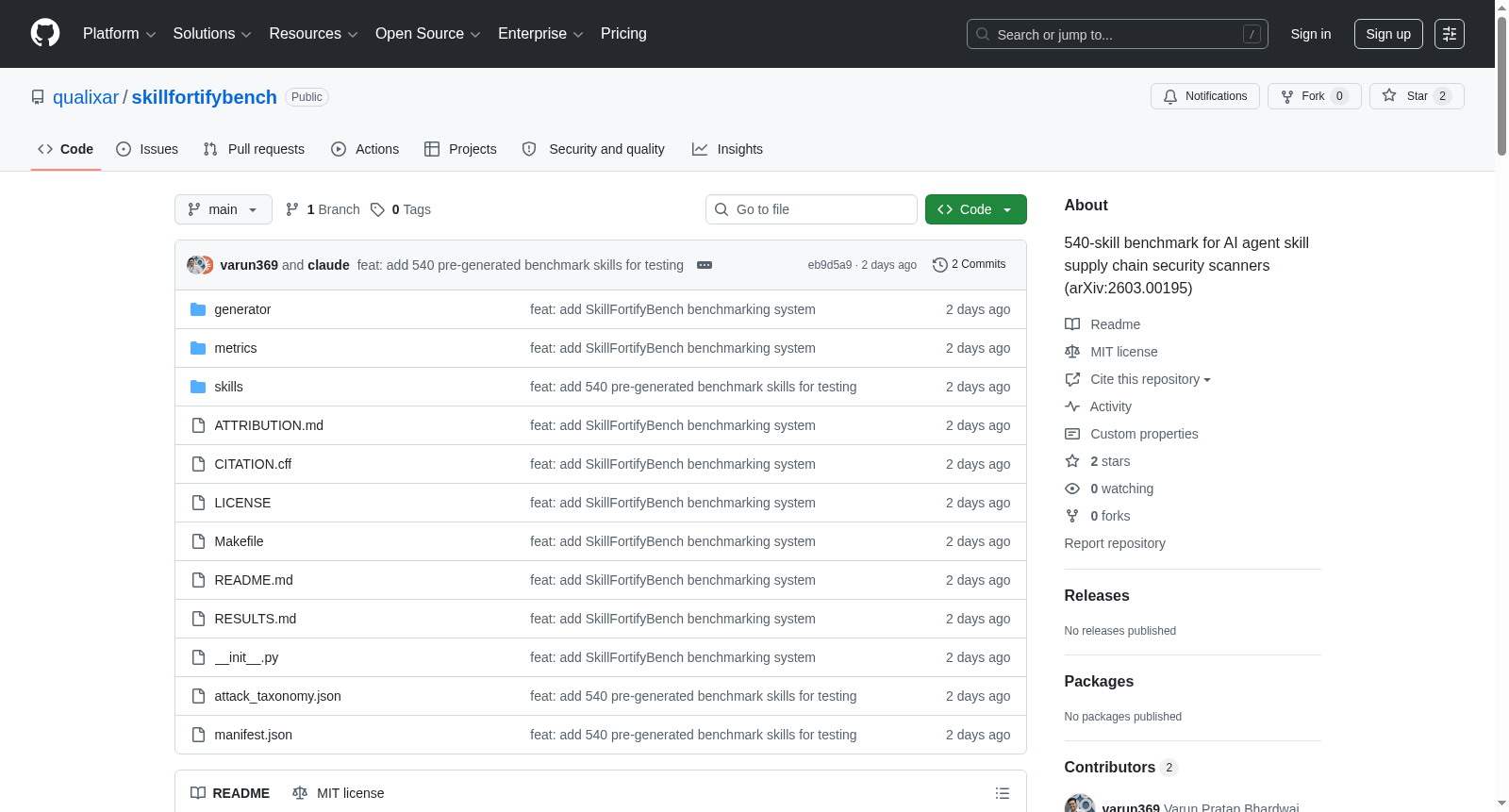
Task: Switch to the Actions tab
Action: coord(365,149)
